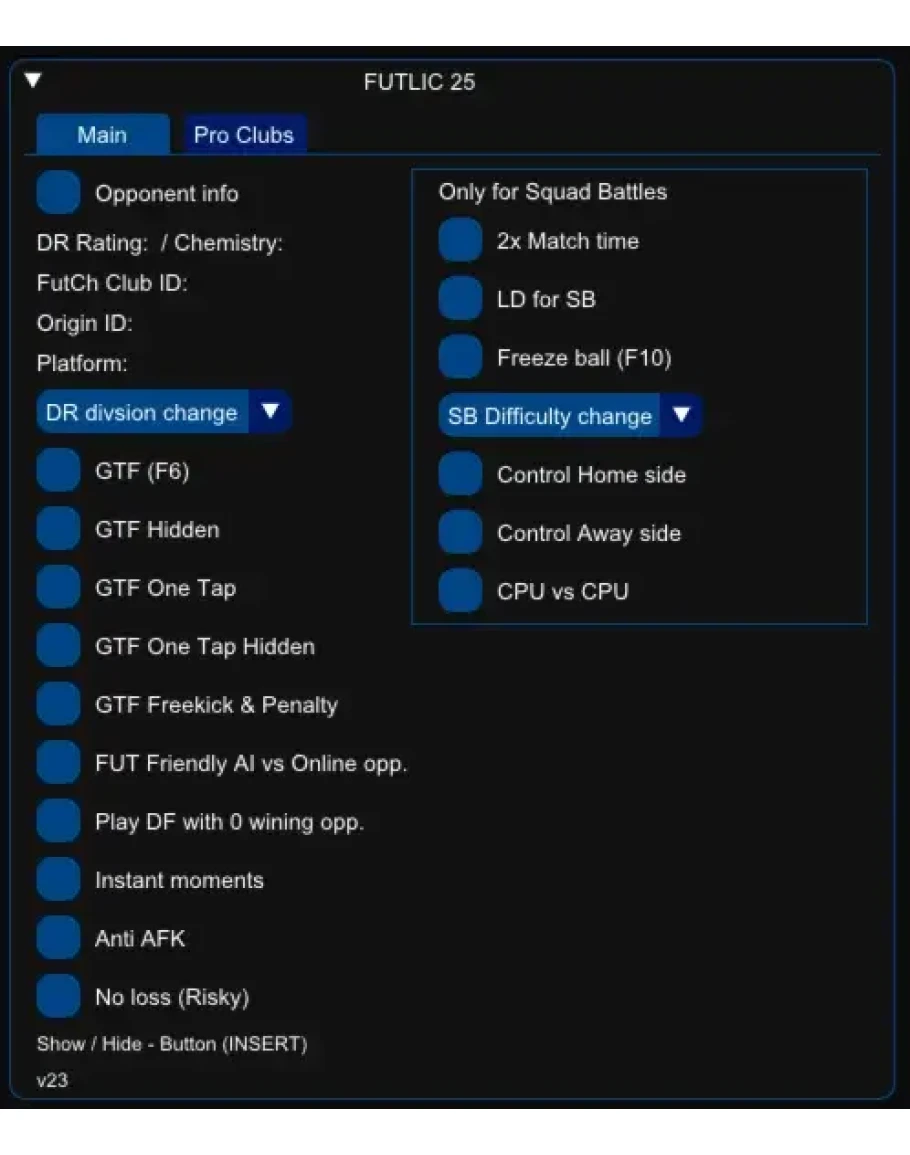
Task: Open the SB Difficulty change dropdown
Action: point(682,415)
